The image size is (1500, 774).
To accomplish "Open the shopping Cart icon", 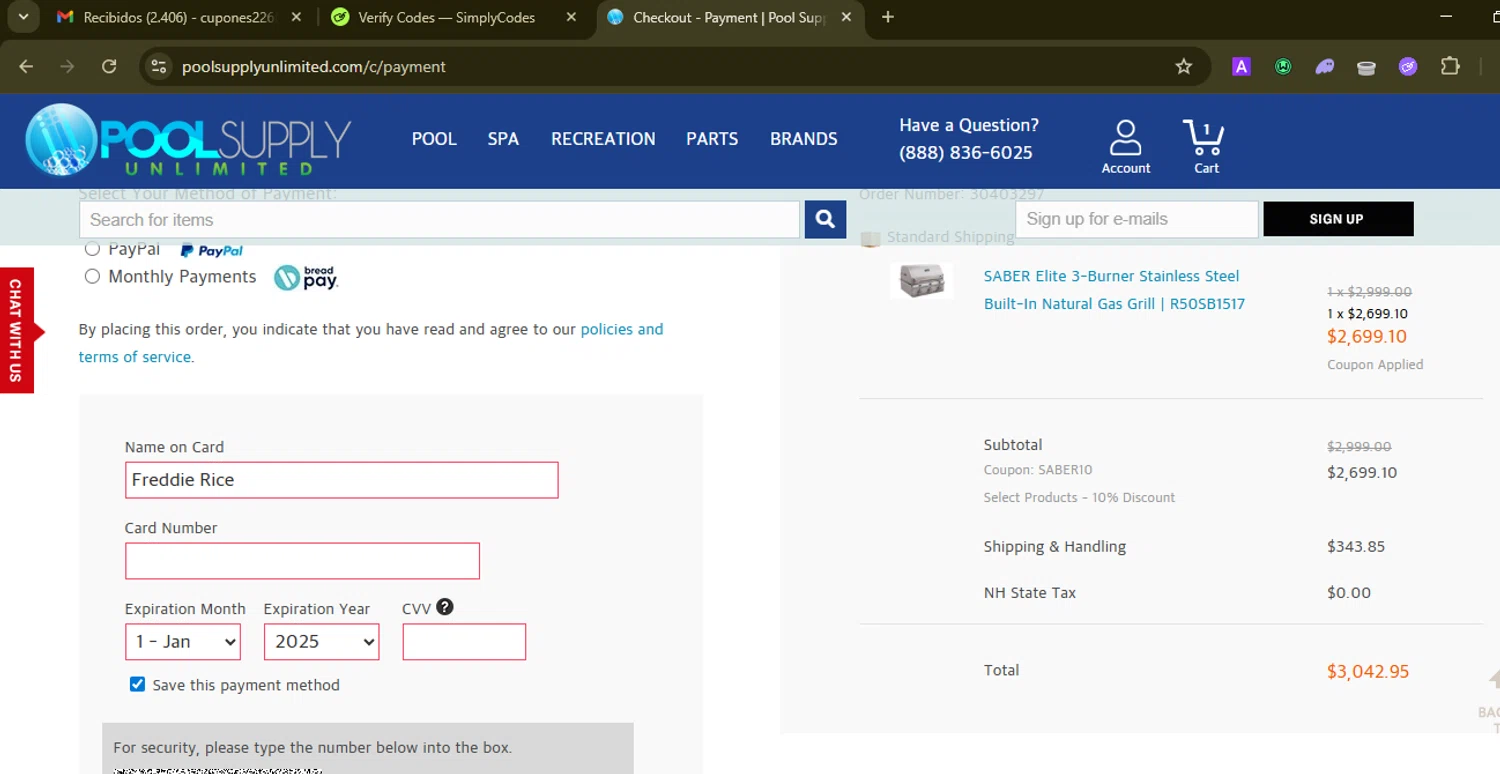I will tap(1205, 146).
